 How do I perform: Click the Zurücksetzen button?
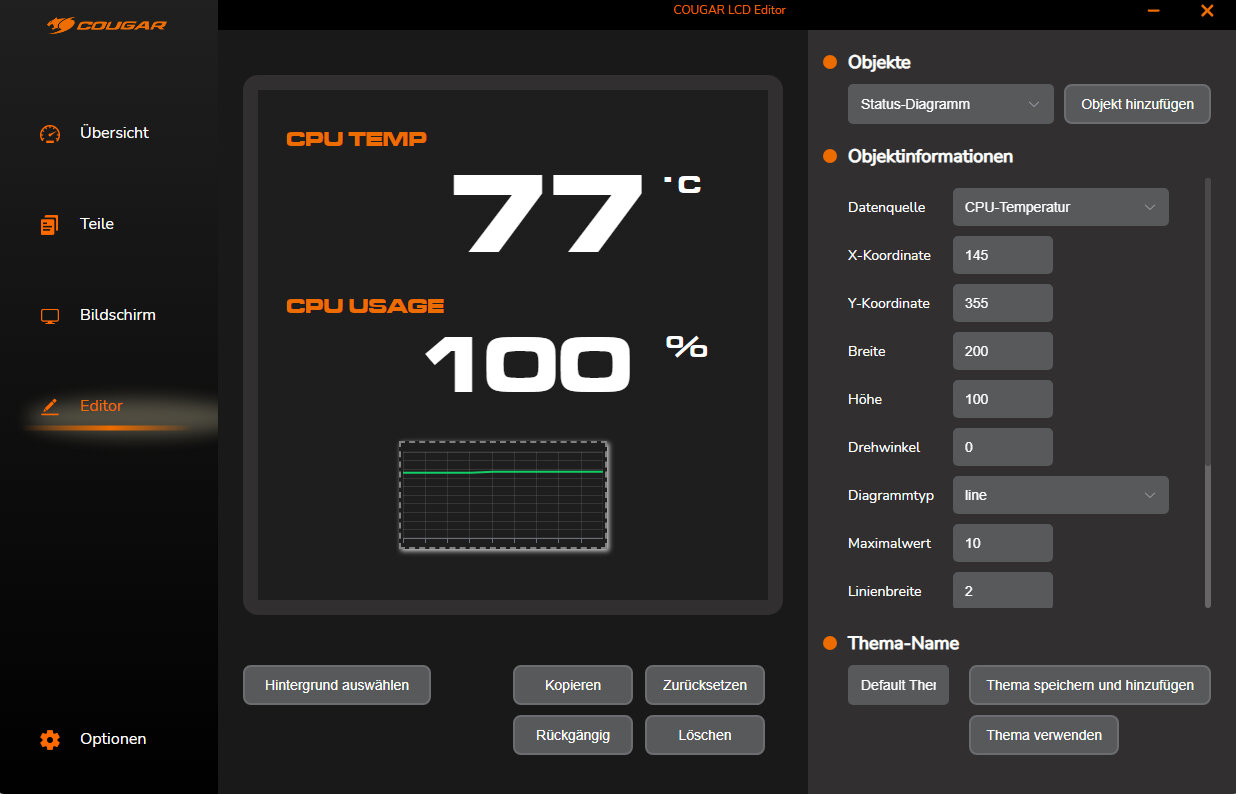point(704,686)
